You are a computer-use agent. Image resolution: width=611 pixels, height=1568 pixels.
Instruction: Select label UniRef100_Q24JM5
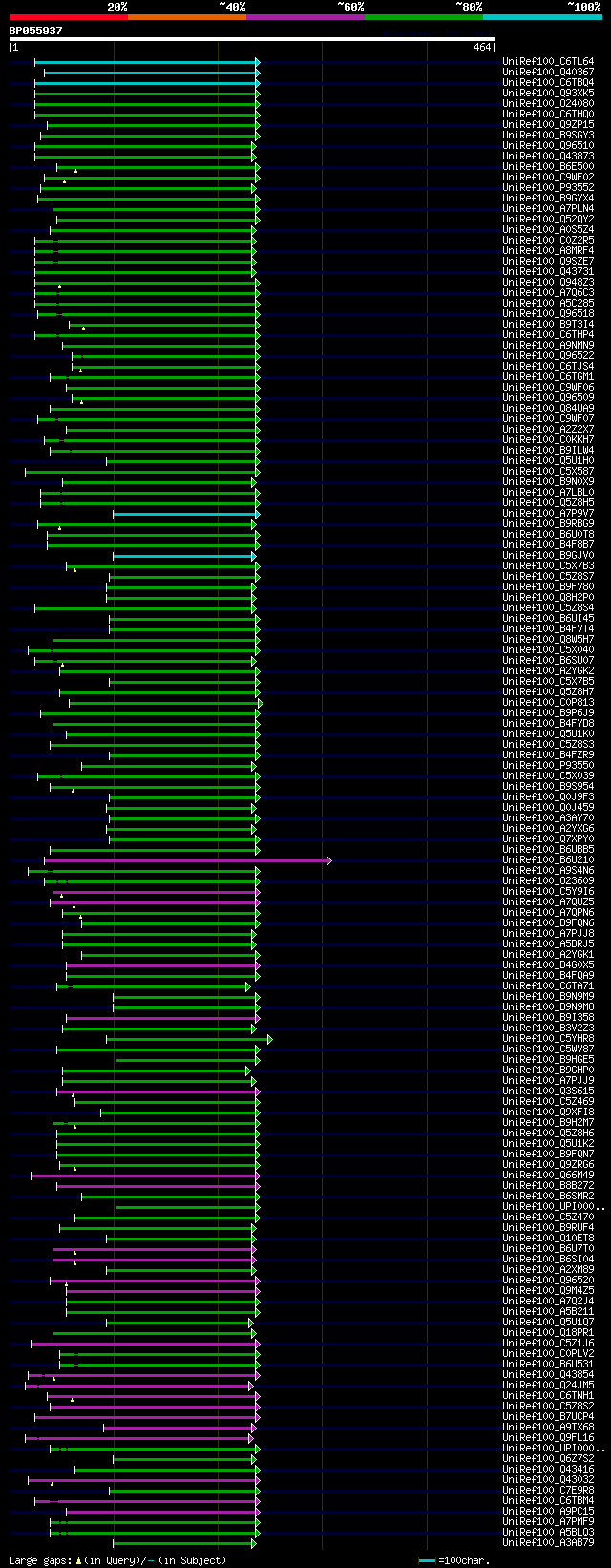(548, 1386)
